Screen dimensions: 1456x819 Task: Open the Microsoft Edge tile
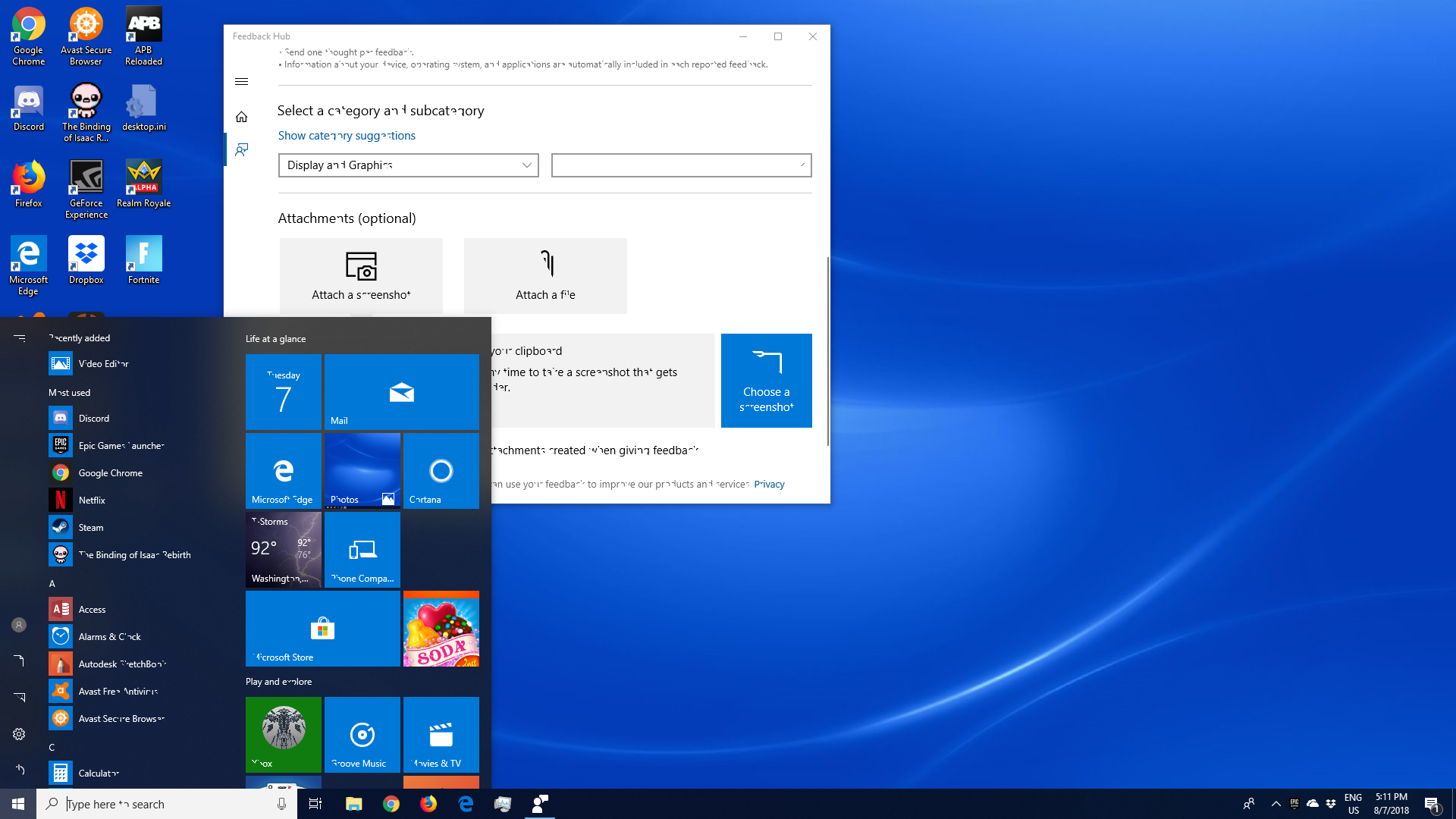(284, 471)
